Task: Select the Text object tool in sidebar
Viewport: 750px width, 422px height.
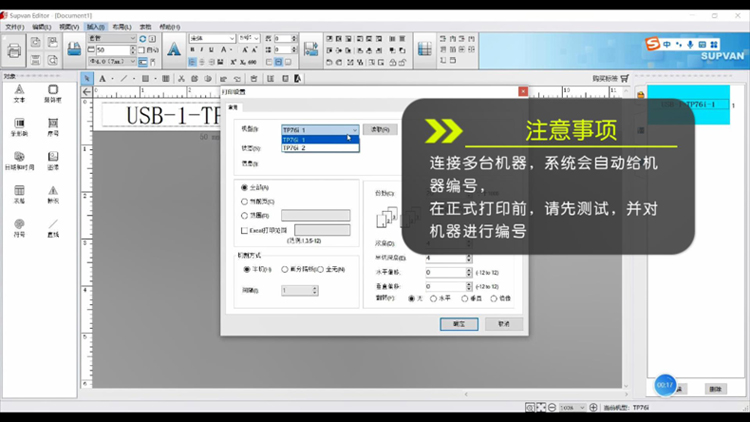Action: pyautogui.click(x=19, y=93)
